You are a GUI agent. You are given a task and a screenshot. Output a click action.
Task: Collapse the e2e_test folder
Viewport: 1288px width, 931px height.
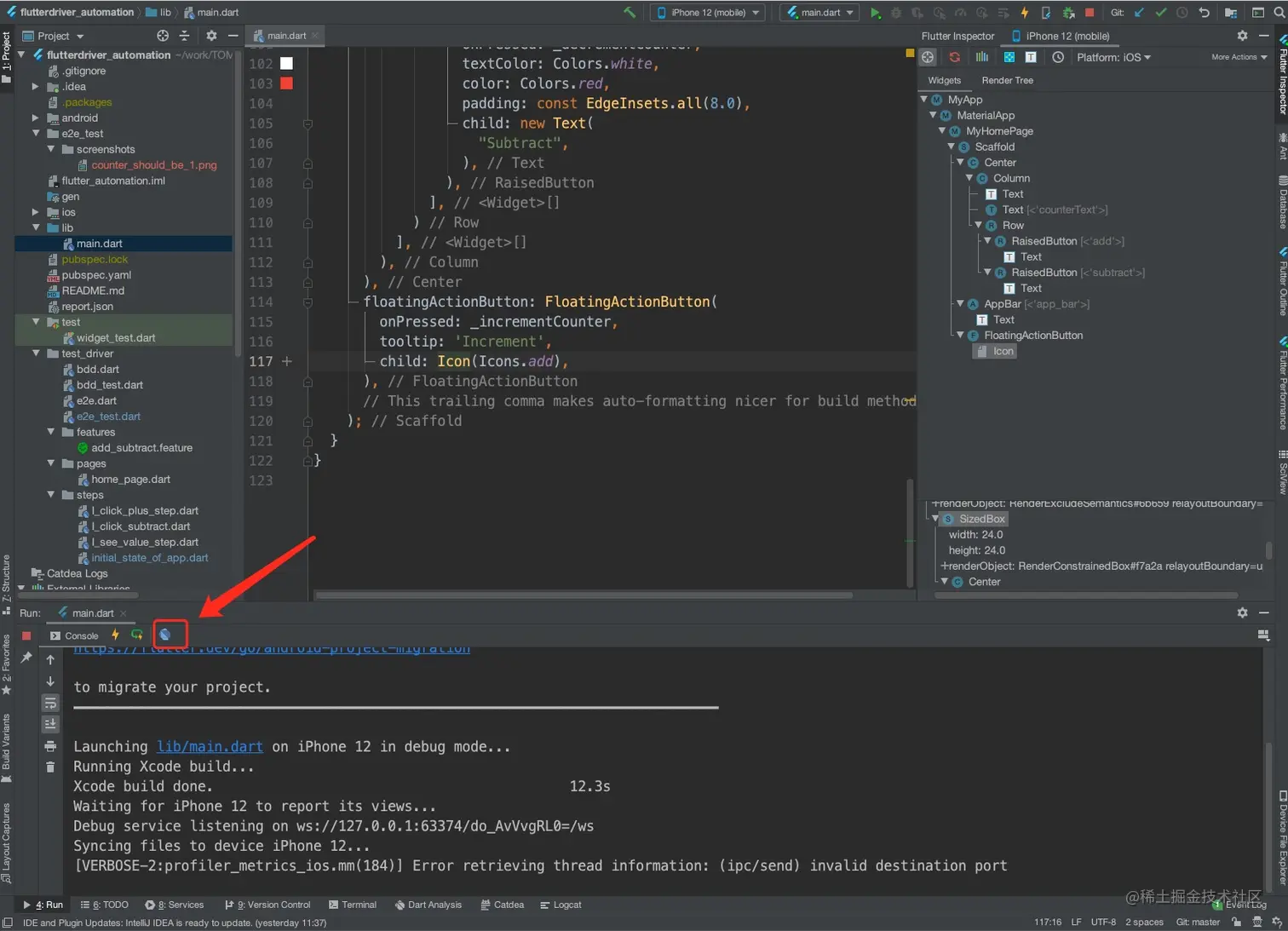pos(36,133)
